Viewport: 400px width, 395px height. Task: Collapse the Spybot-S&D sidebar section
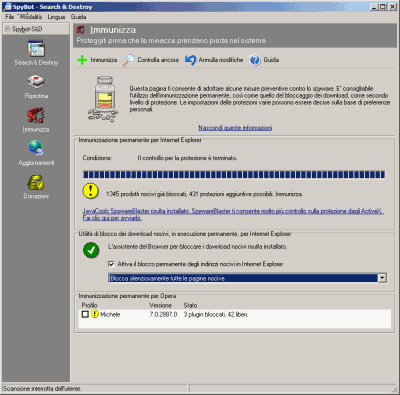pos(7,29)
